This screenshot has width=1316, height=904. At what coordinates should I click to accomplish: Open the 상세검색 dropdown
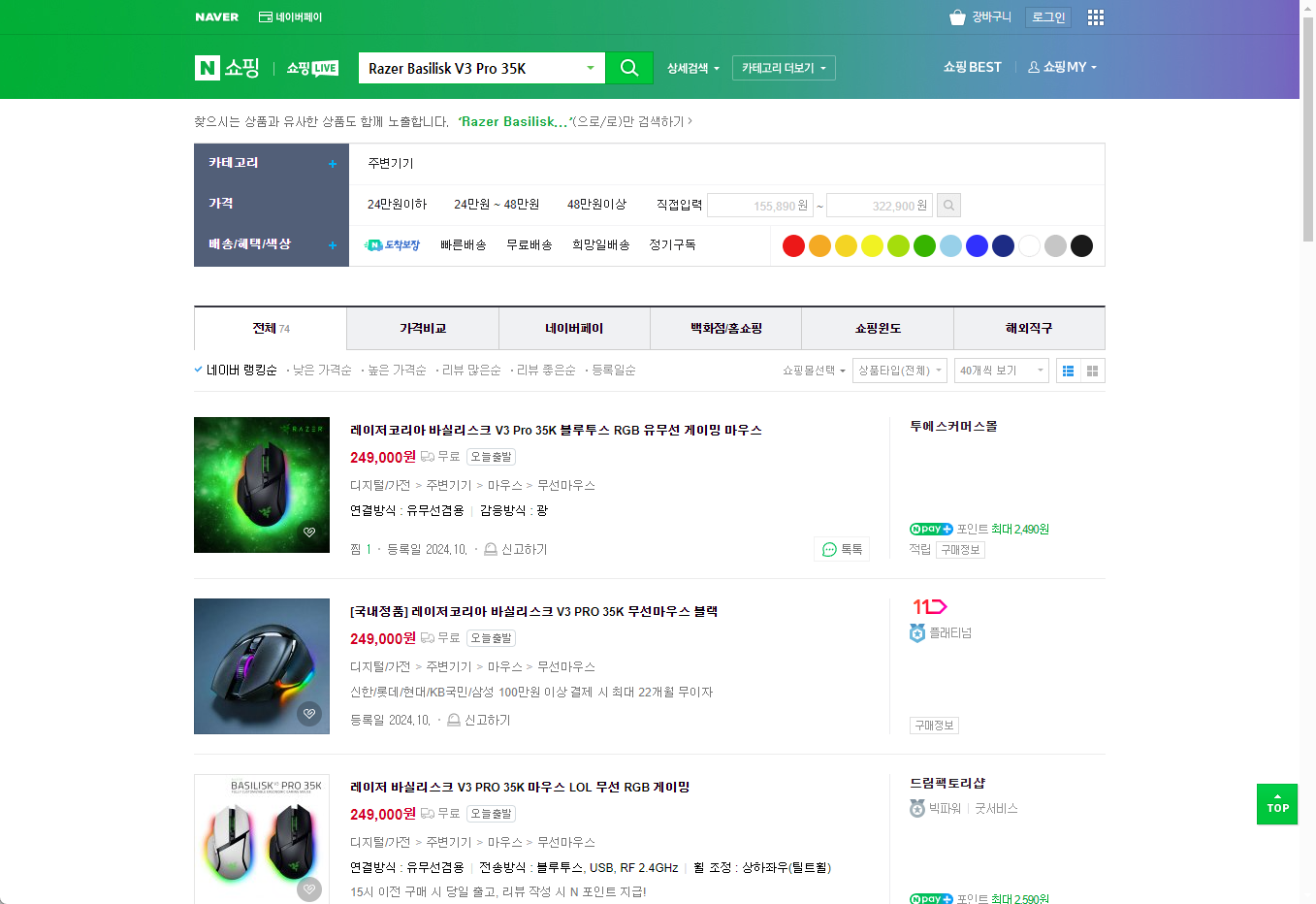[x=693, y=68]
